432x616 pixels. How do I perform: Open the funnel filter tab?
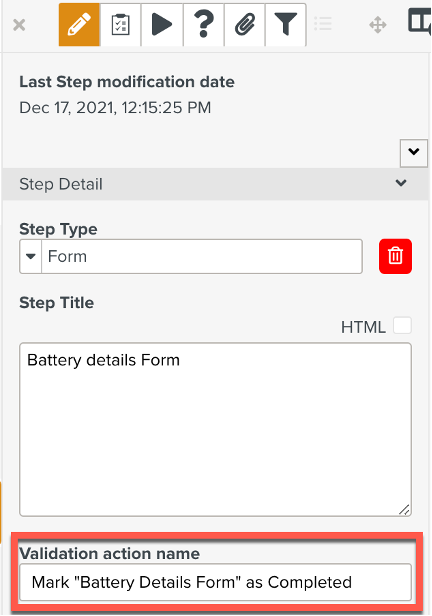[x=286, y=25]
